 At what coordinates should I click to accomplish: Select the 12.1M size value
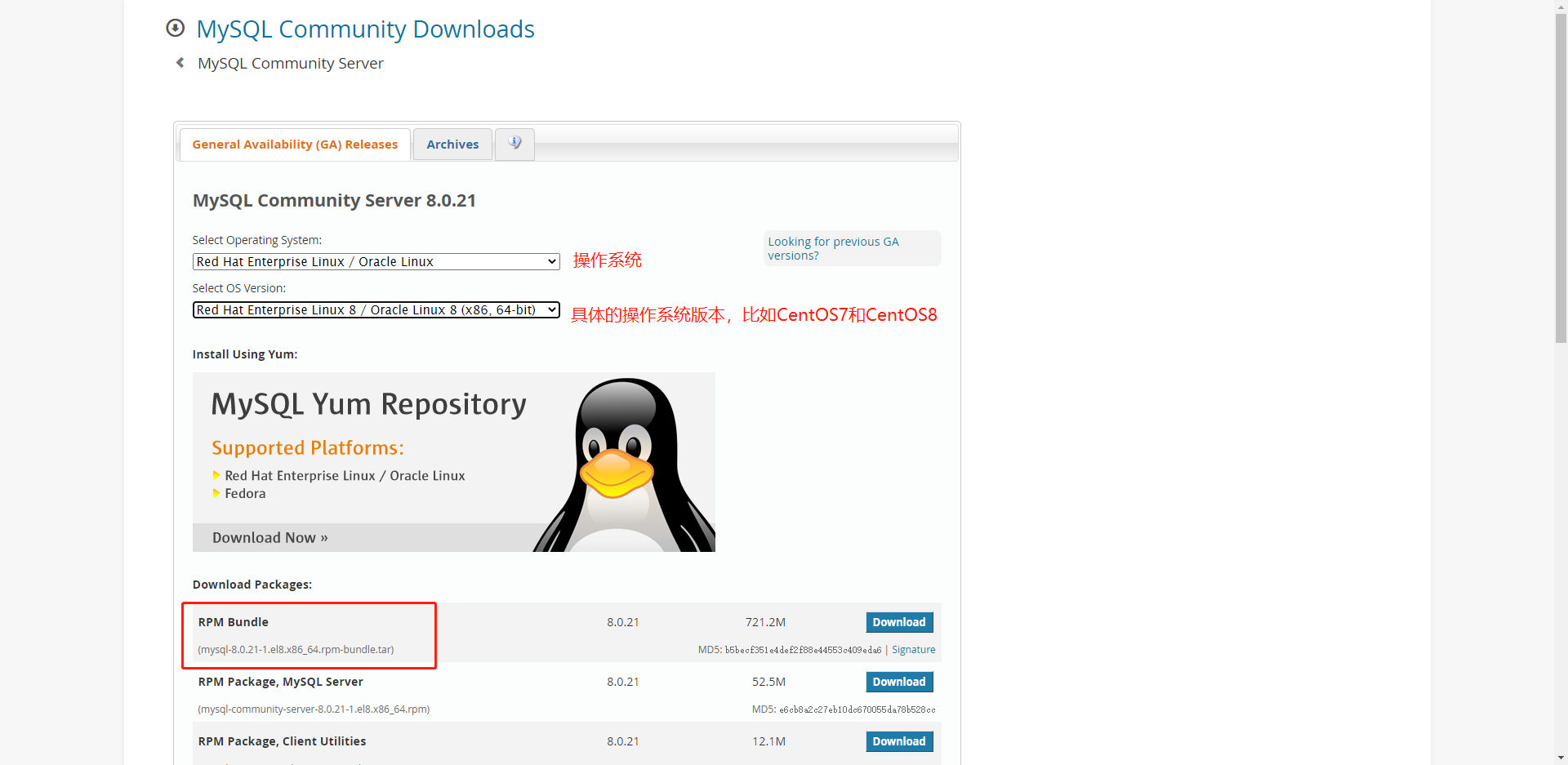tap(768, 741)
